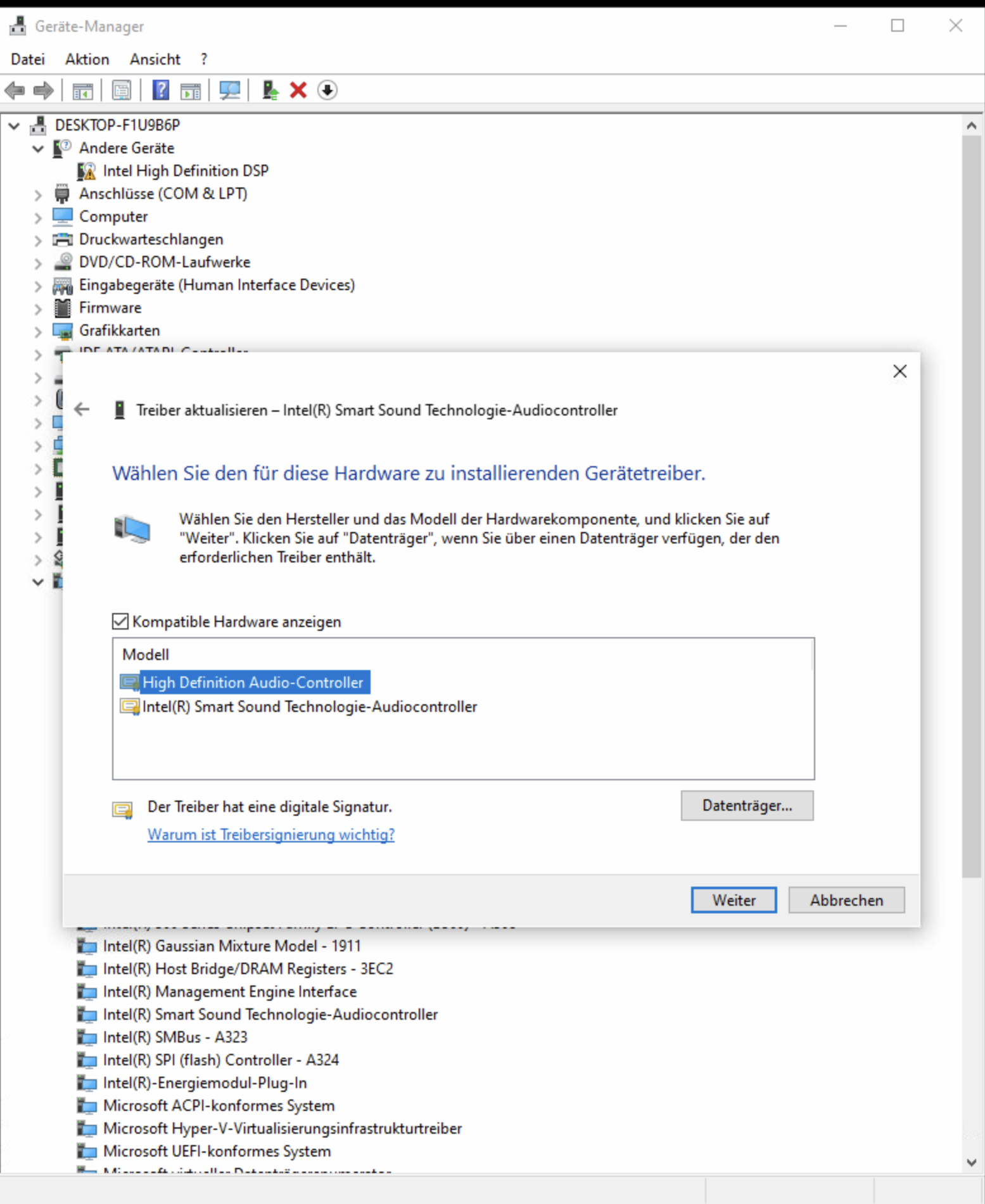Select Microsoft Hyper-V-Virtualisierungsinfrastrukturtreiber

click(x=283, y=1128)
